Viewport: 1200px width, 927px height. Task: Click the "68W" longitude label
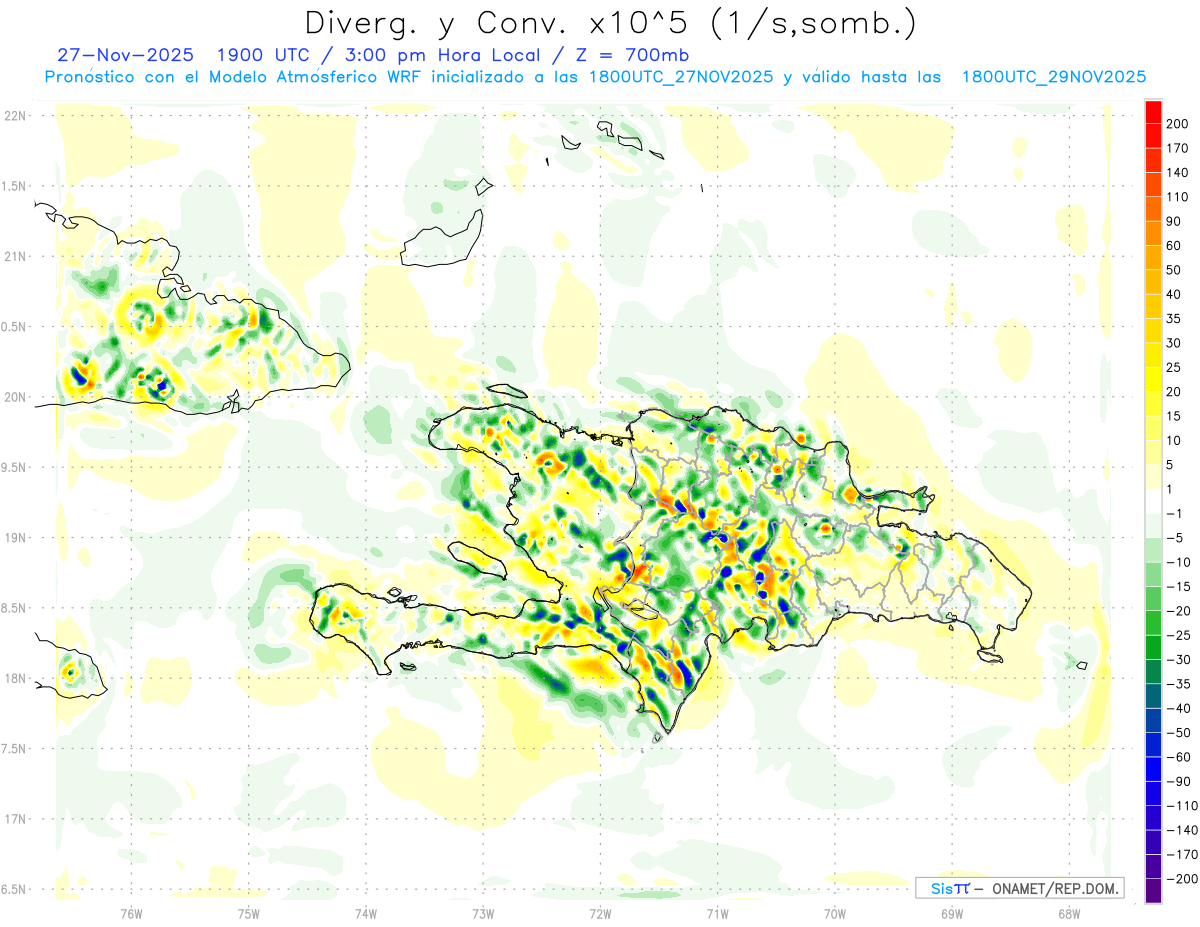1069,913
